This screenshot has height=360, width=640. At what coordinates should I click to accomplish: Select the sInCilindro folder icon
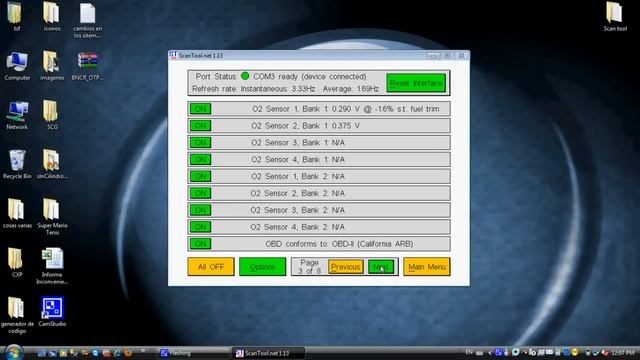[52, 164]
